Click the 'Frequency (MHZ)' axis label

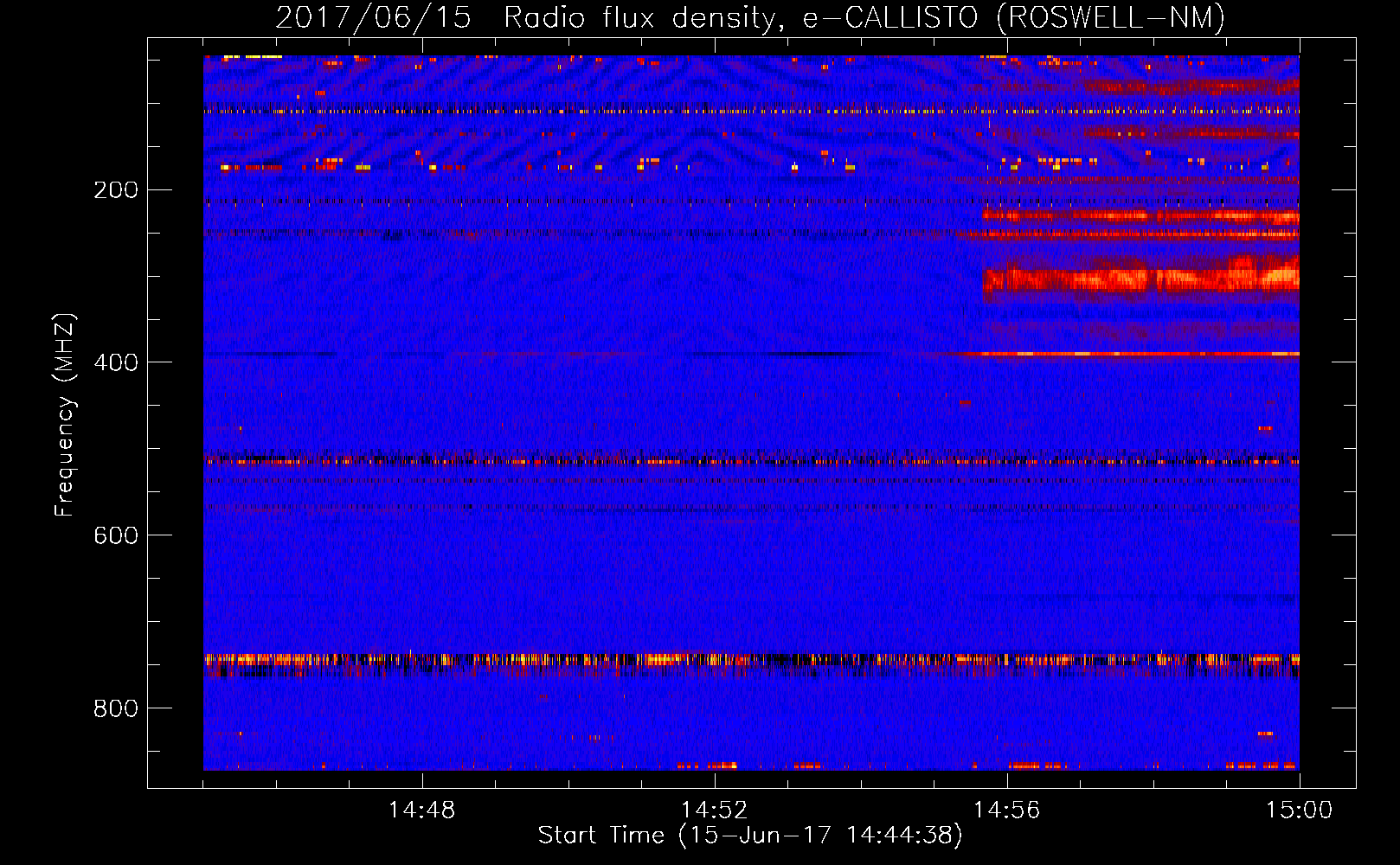coord(65,415)
